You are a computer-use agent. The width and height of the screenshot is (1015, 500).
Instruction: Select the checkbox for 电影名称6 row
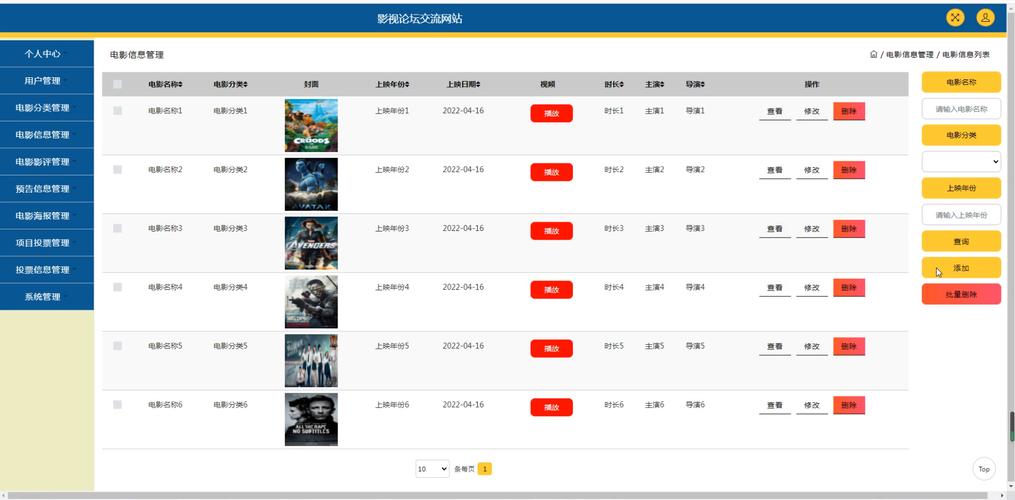point(117,405)
